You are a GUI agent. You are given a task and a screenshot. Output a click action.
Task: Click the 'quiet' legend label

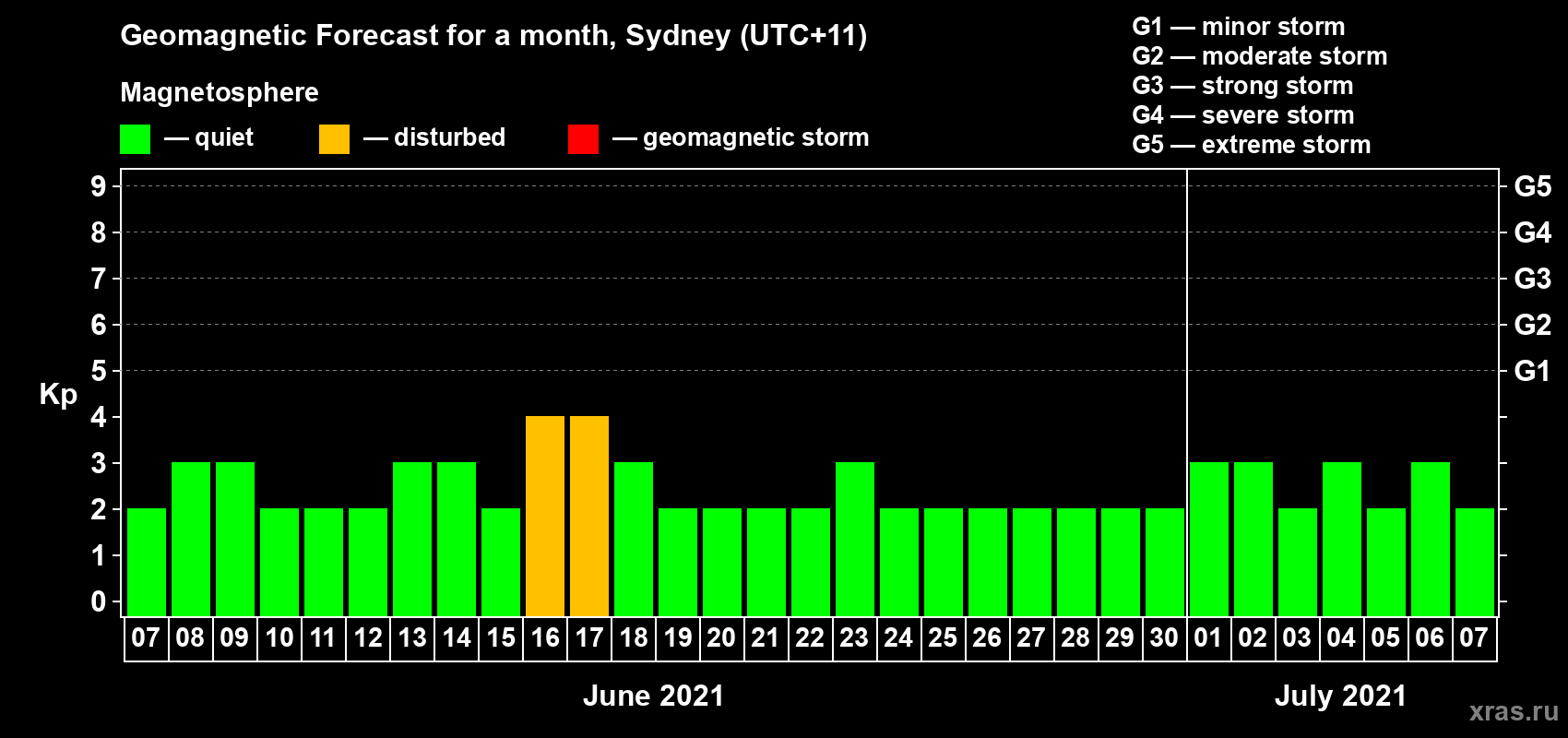(x=224, y=137)
